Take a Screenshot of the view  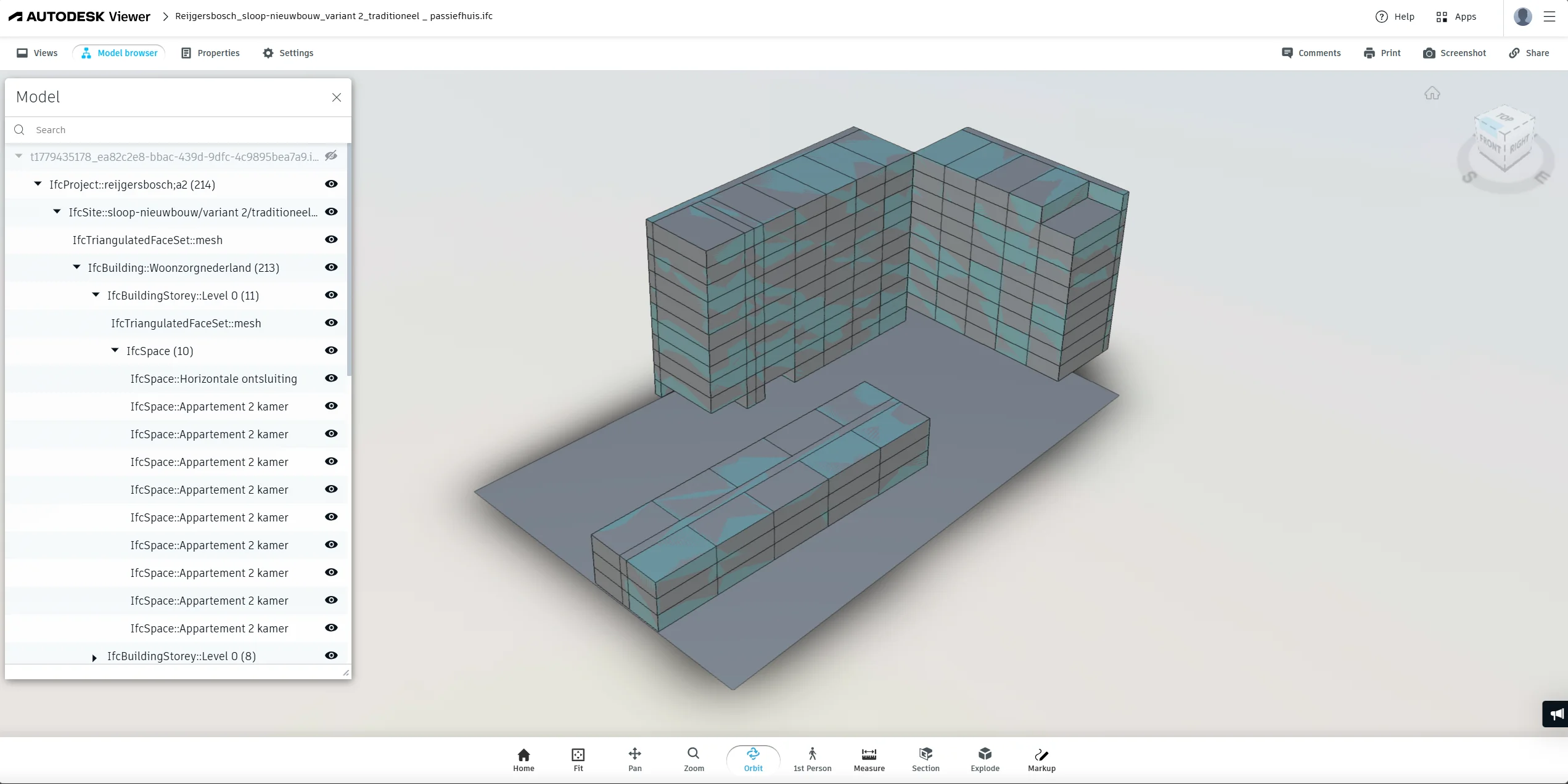tap(1455, 53)
